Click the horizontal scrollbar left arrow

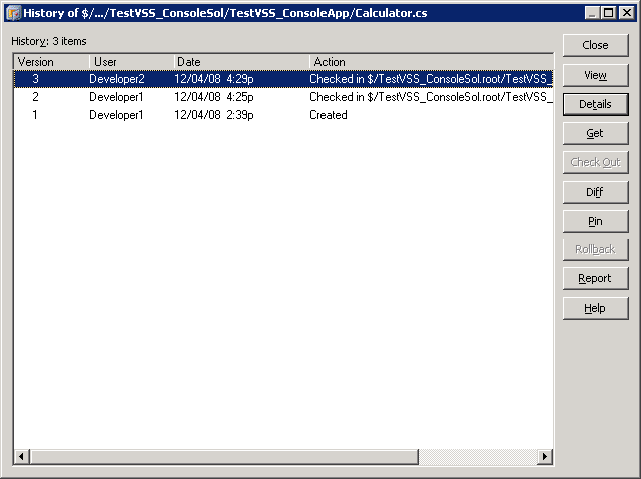(22, 457)
